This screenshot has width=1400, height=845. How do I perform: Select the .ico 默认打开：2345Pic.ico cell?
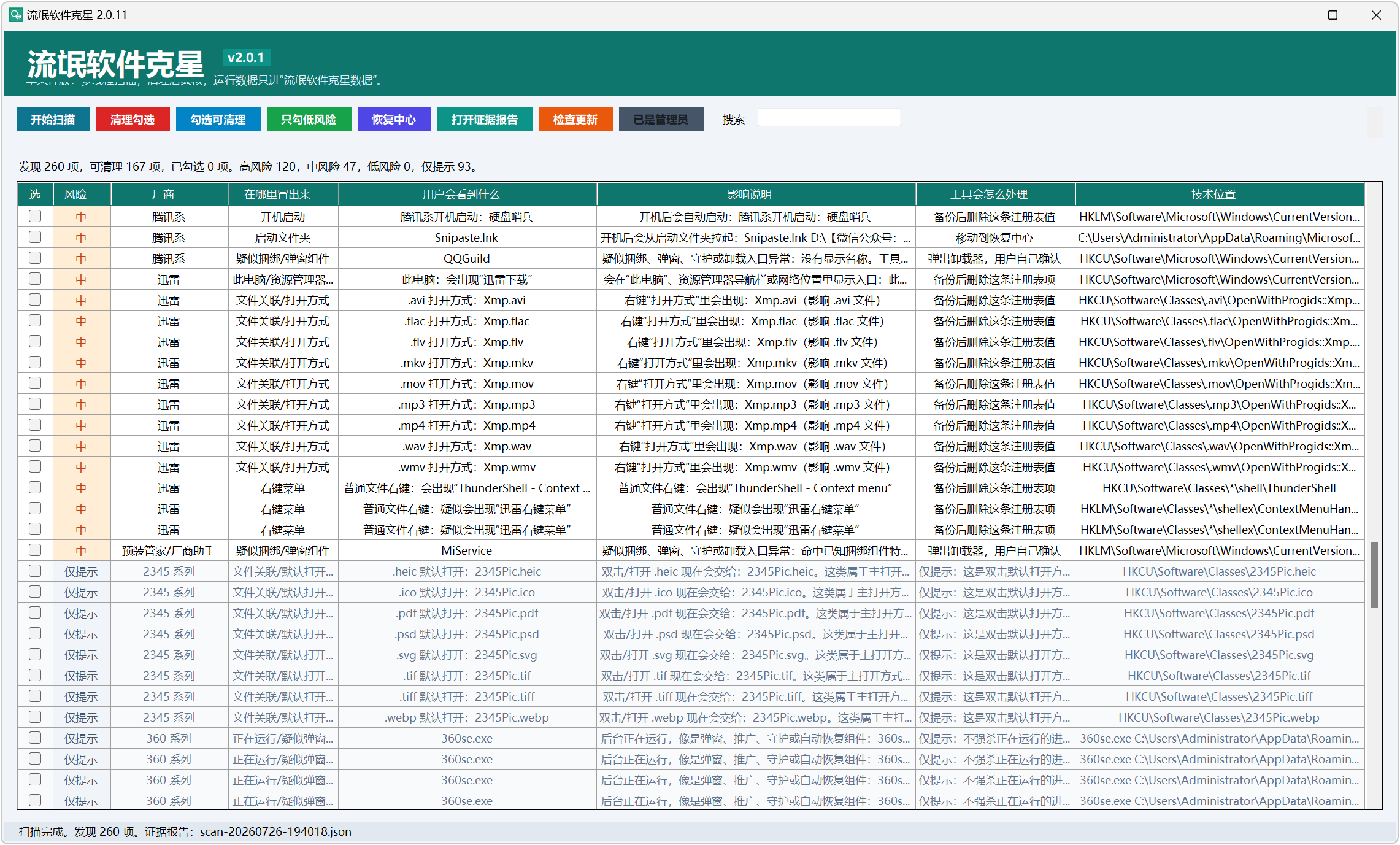coord(467,593)
